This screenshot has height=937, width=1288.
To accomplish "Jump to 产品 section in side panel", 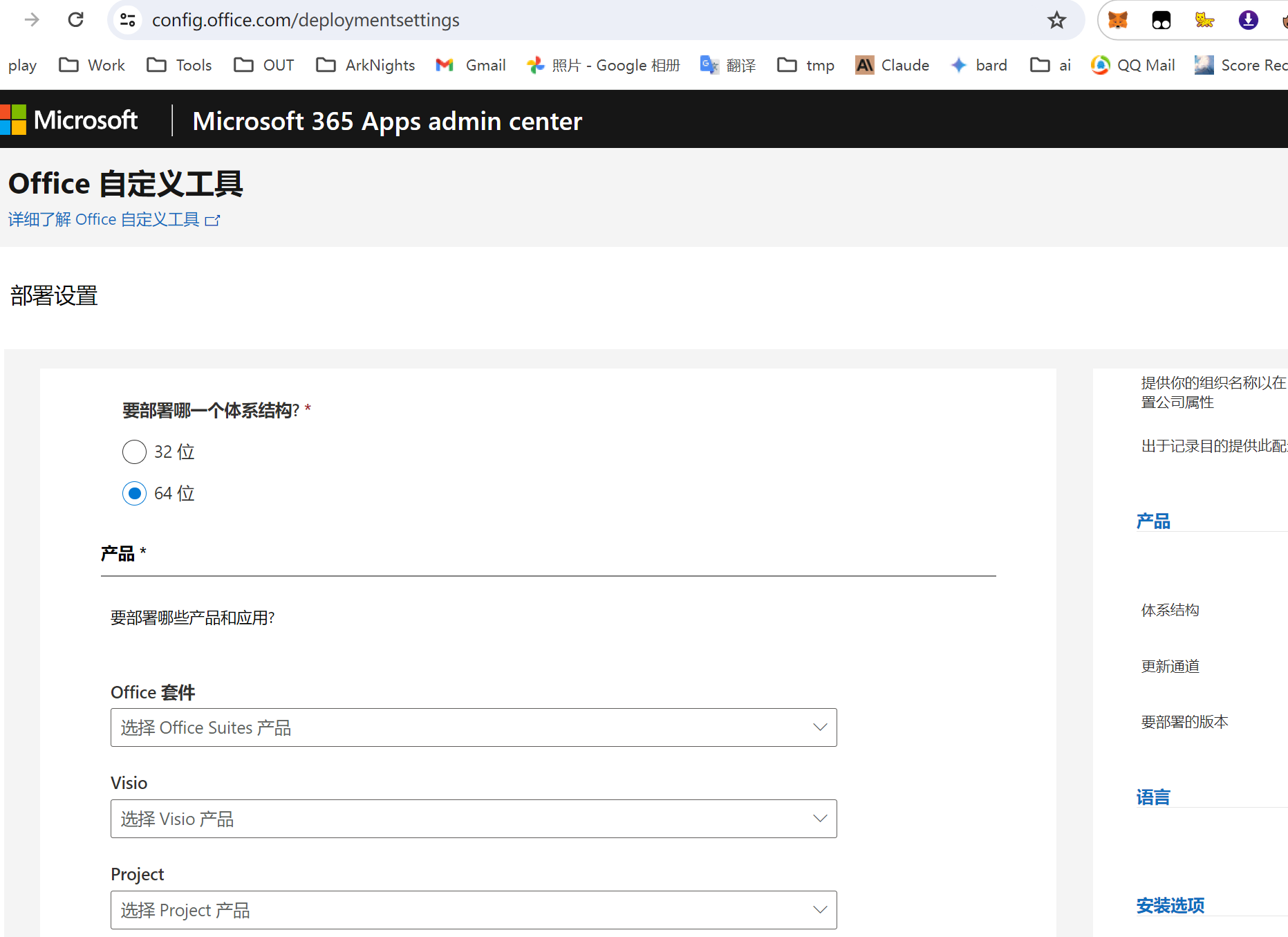I will tap(1153, 521).
